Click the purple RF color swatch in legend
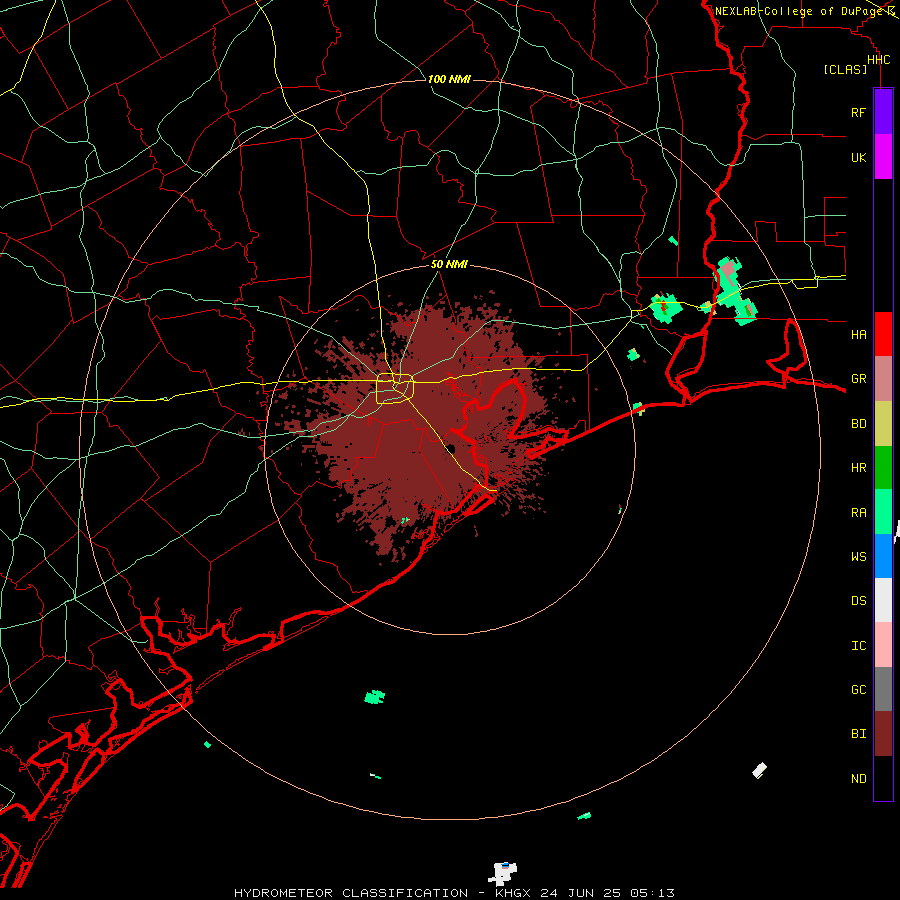This screenshot has width=900, height=900. point(883,112)
